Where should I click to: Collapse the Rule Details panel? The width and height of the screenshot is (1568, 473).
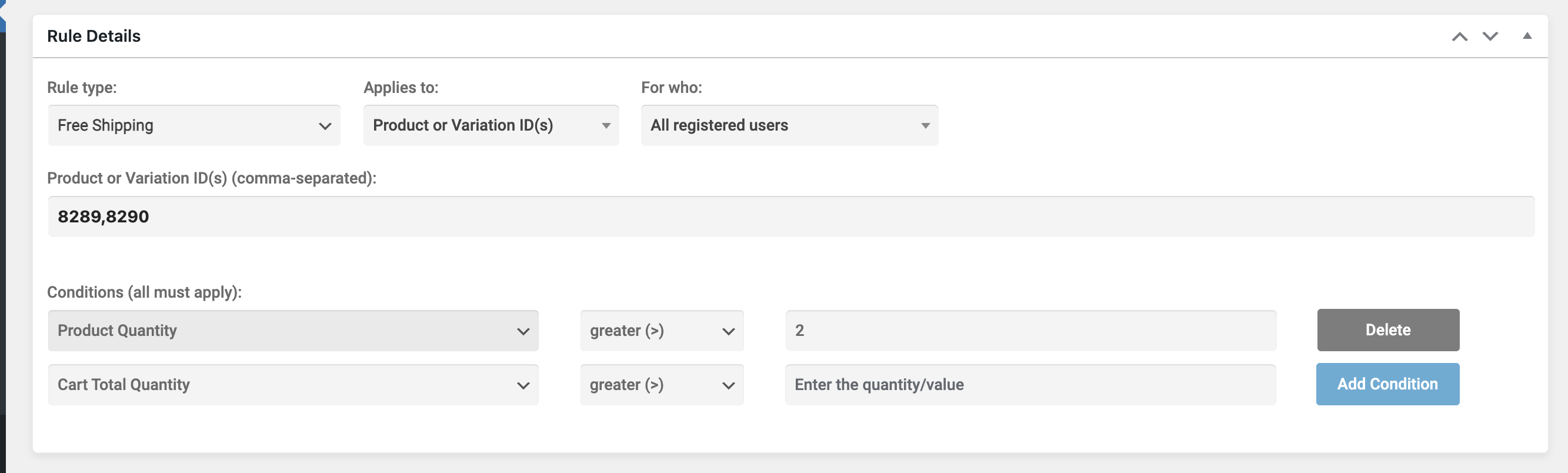[x=1527, y=36]
